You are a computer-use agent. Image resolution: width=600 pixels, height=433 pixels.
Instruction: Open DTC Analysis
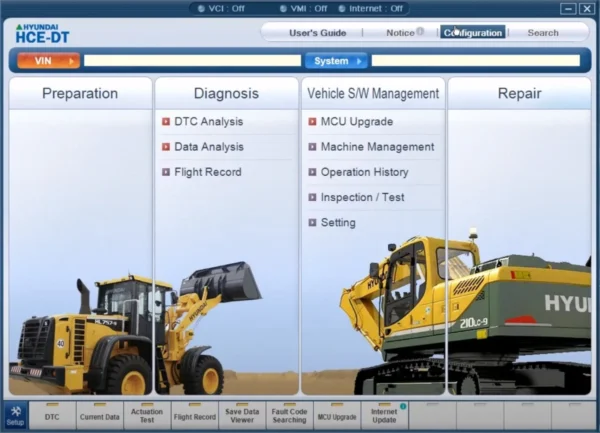(209, 122)
